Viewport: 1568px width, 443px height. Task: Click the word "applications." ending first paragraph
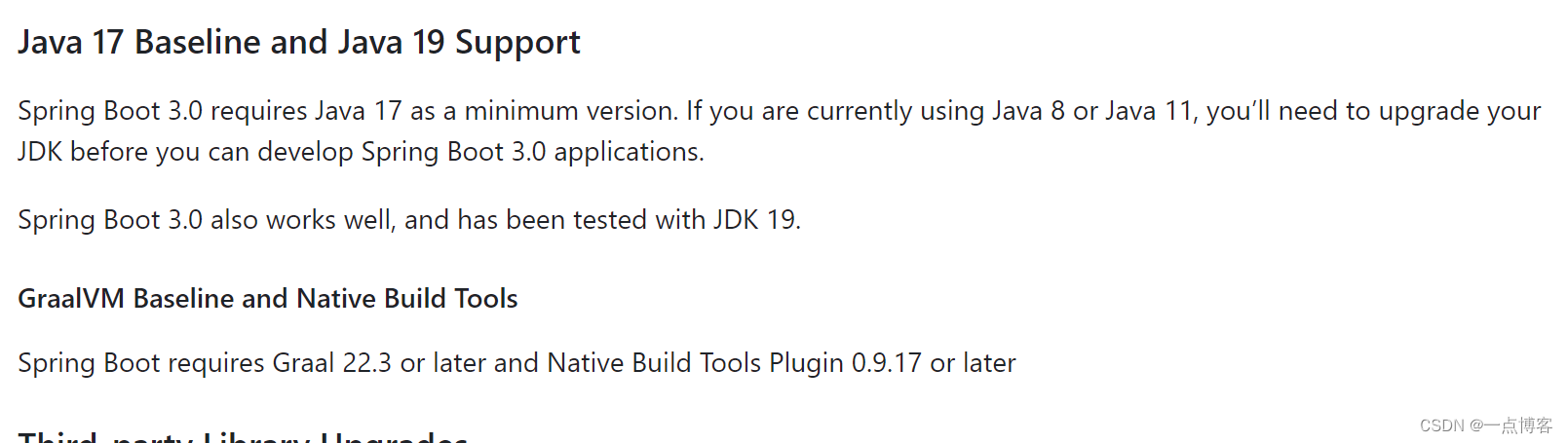[x=629, y=153]
